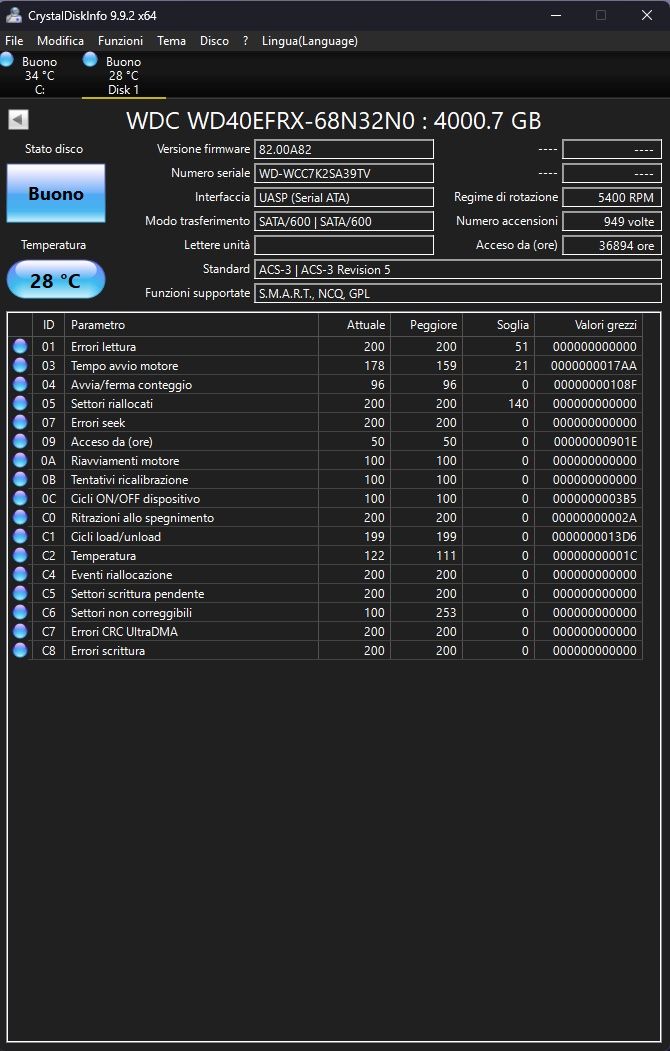The width and height of the screenshot is (670, 1051).
Task: Click raw value 0000000017AA
Action: 594,366
